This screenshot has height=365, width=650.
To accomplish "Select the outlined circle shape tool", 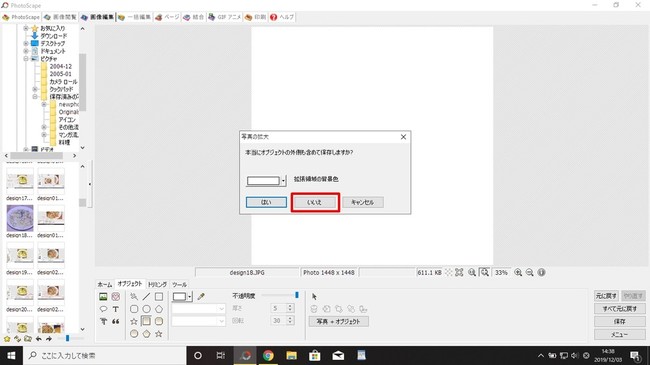I will click(x=146, y=309).
